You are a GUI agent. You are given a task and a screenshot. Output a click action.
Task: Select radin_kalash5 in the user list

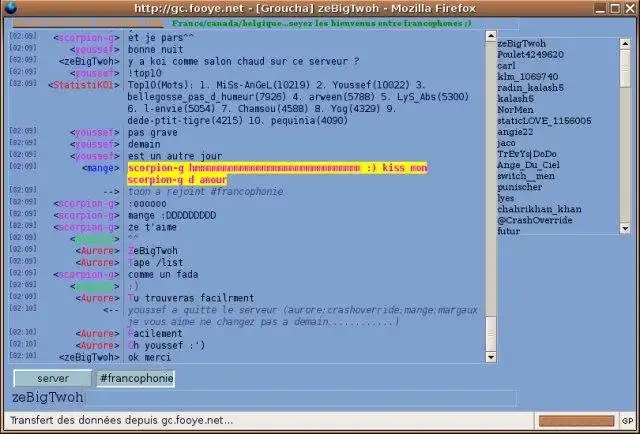click(530, 87)
